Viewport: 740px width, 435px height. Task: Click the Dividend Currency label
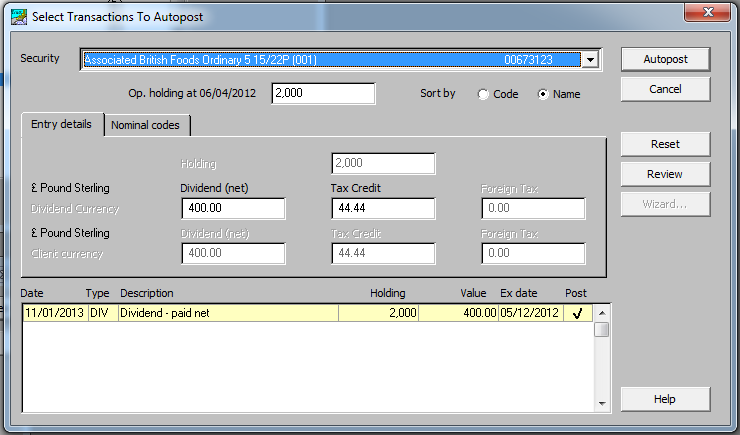point(75,209)
